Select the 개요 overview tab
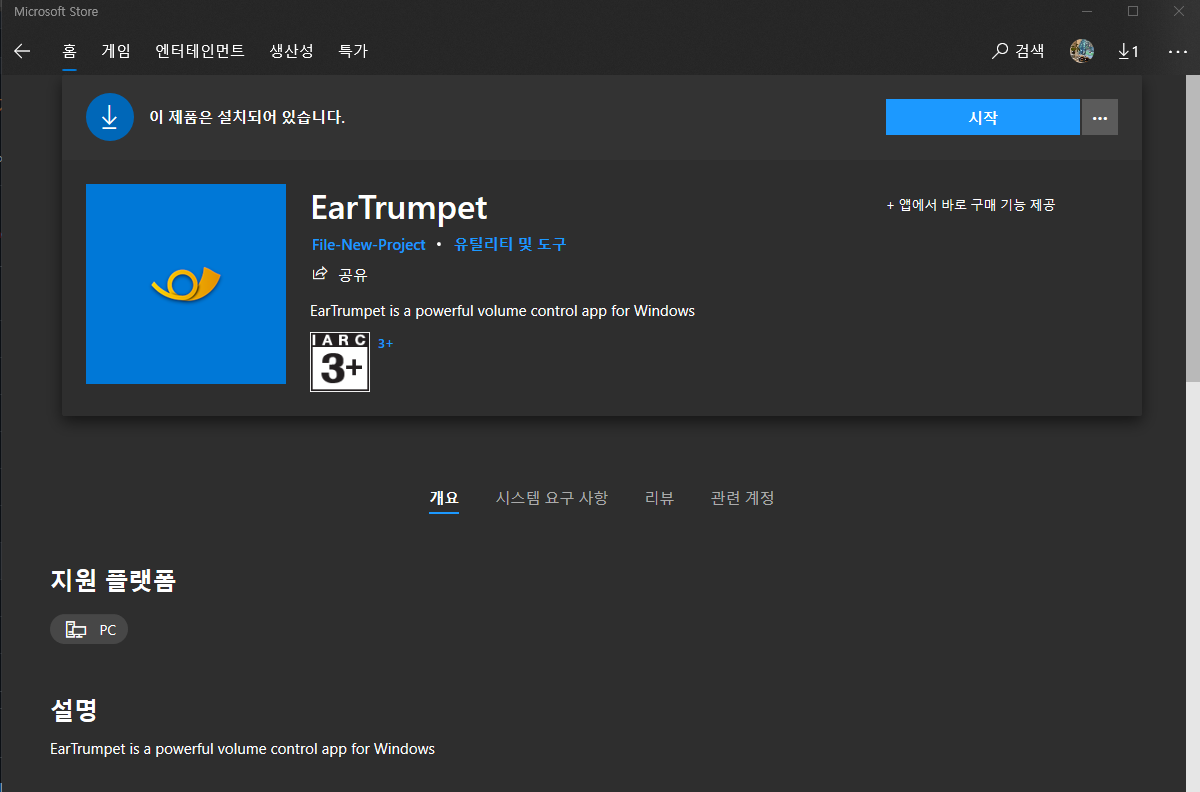The image size is (1200, 792). [444, 498]
